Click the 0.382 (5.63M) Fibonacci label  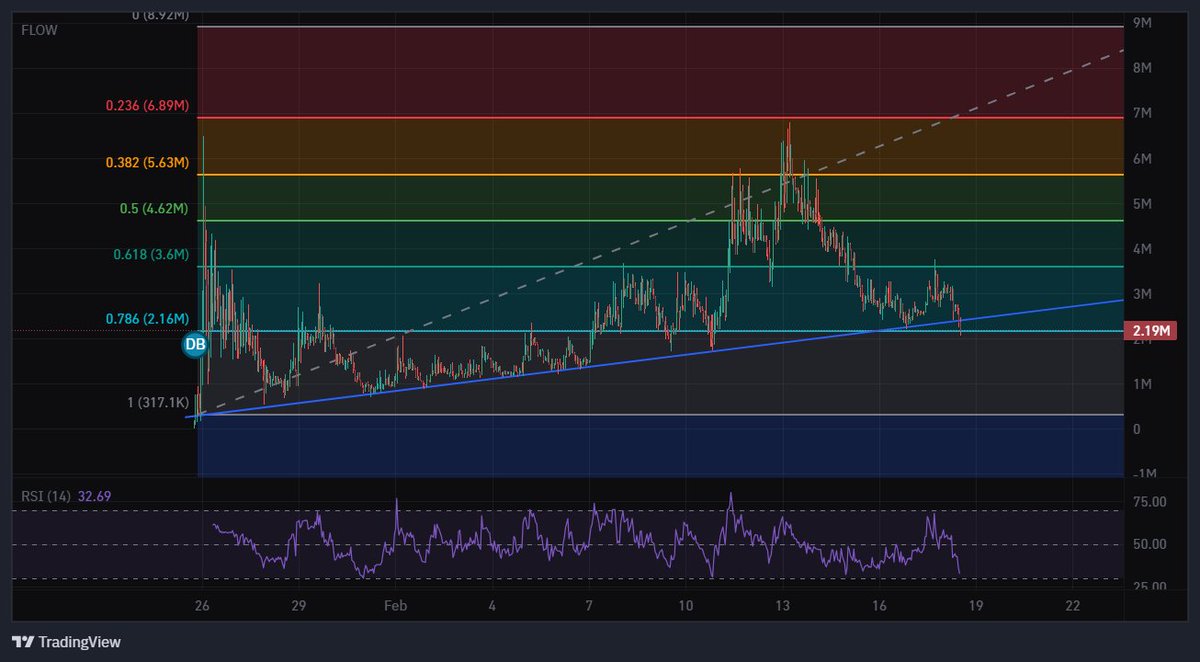147,162
